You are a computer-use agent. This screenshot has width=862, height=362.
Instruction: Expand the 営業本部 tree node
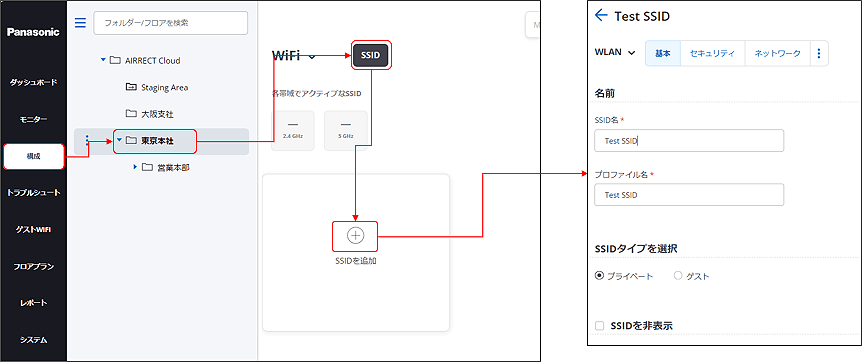135,167
